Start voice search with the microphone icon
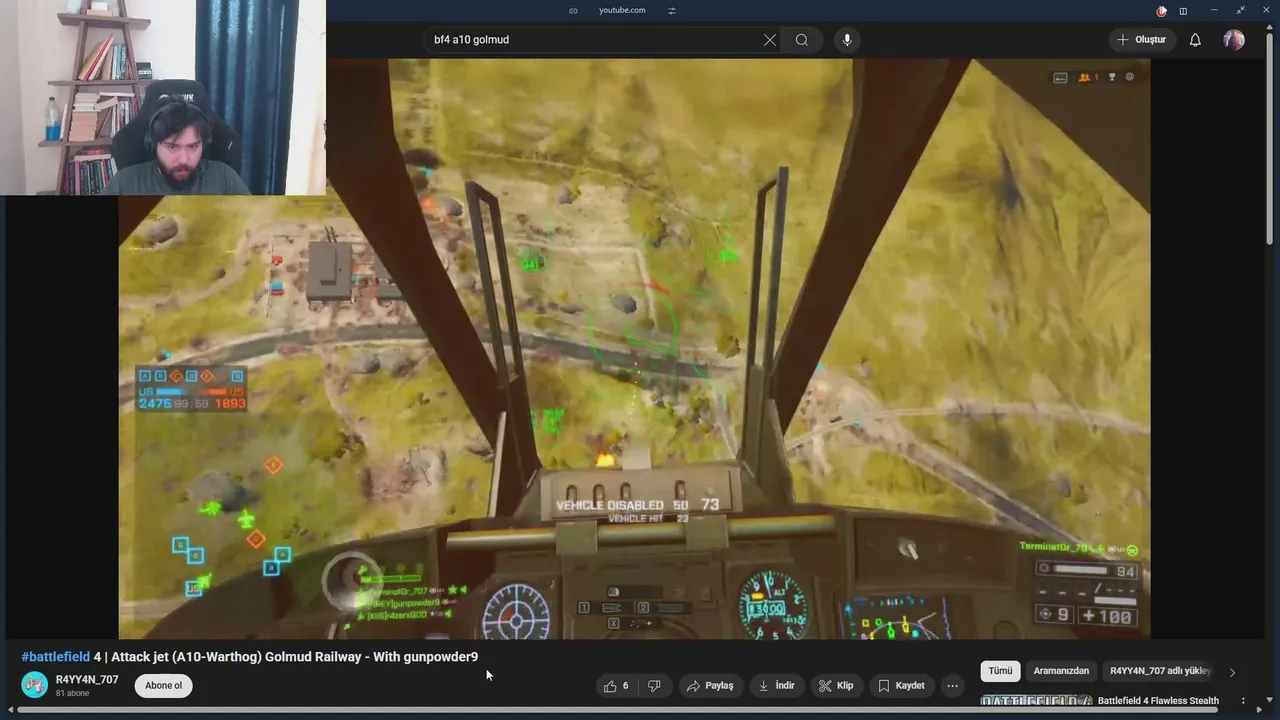The image size is (1280, 720). (x=847, y=40)
